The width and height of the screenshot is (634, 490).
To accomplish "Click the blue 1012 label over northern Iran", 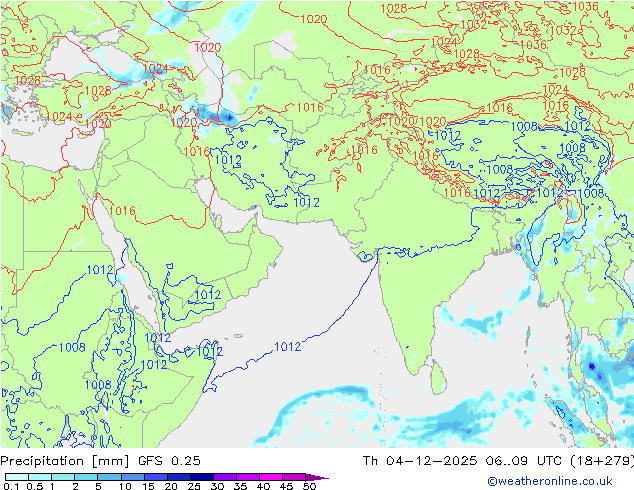I will pos(228,160).
